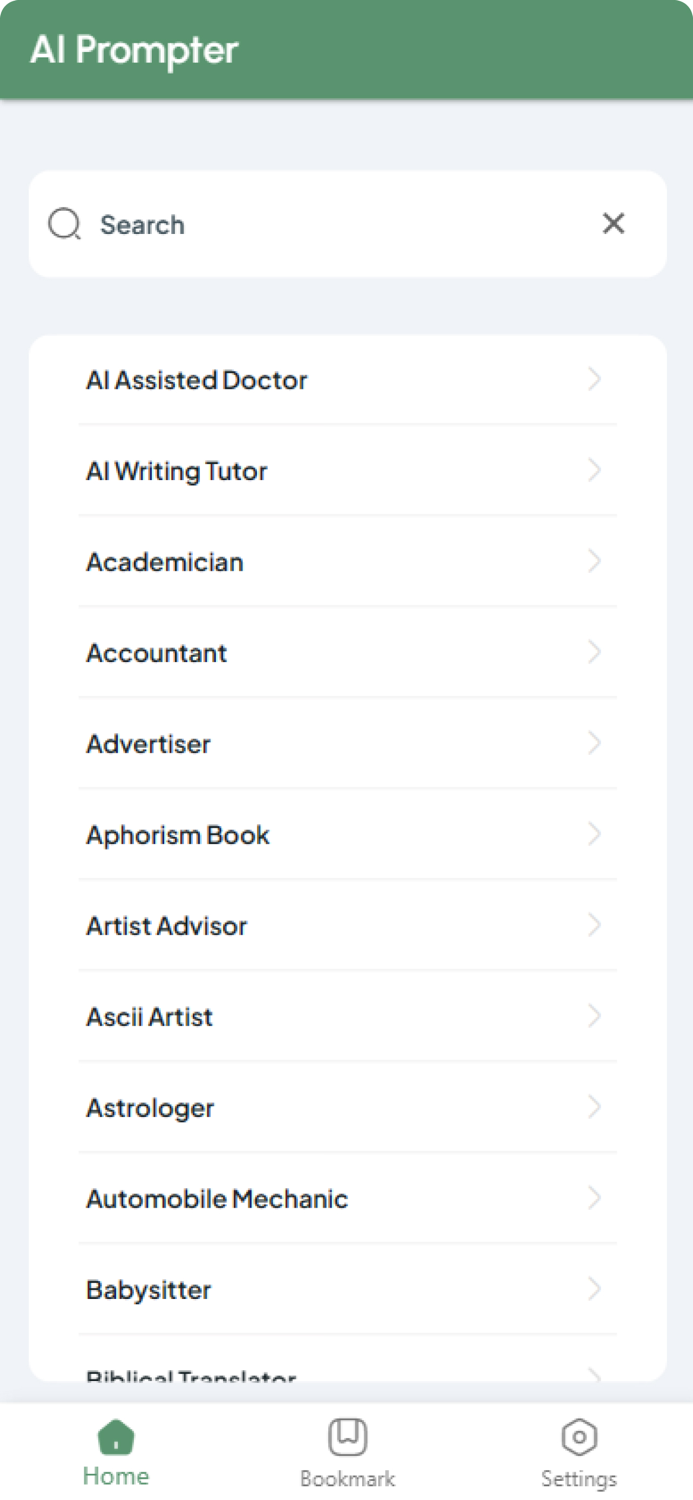
Task: Expand the Artist Advisor row arrow
Action: click(595, 925)
